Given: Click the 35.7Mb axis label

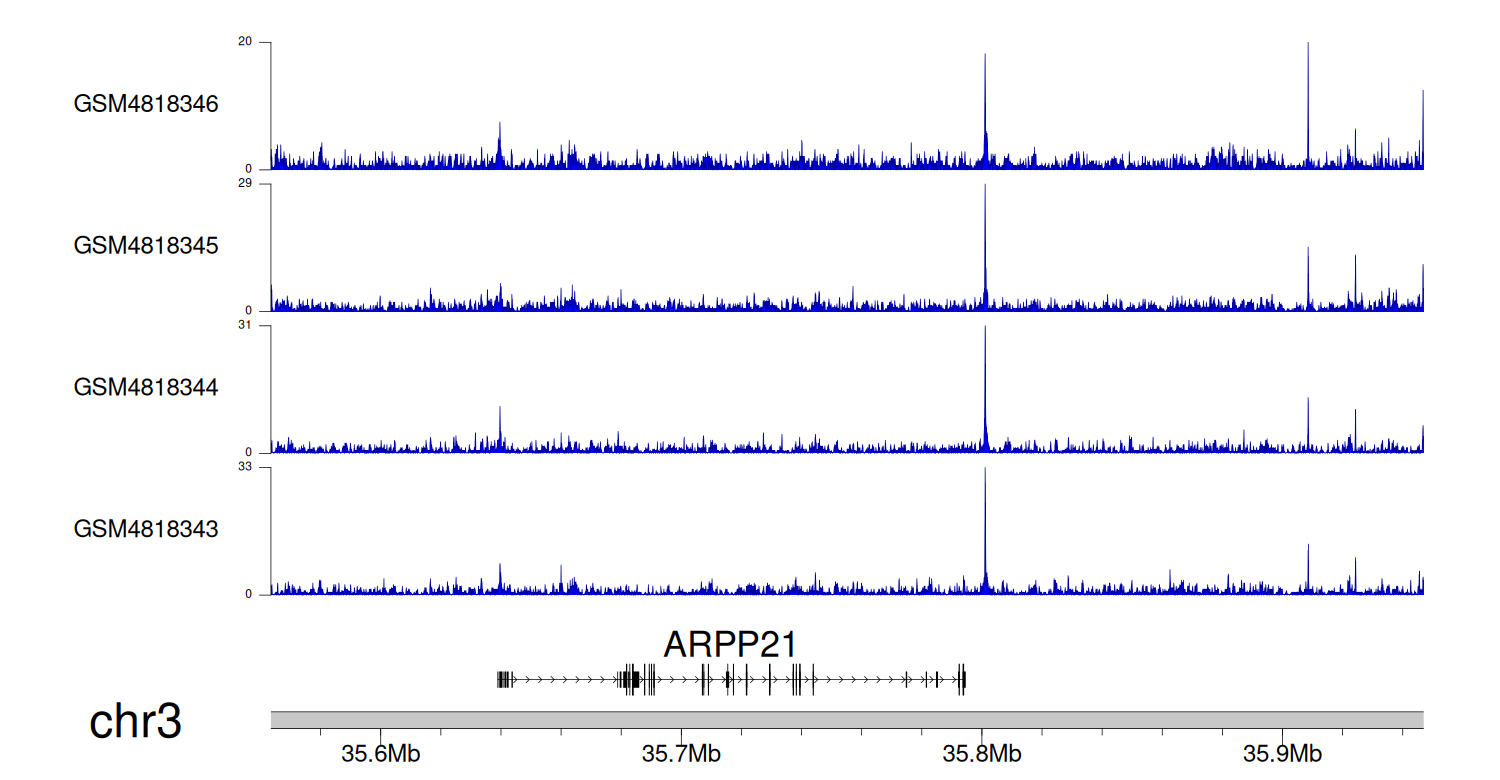Looking at the screenshot, I should click(x=680, y=753).
